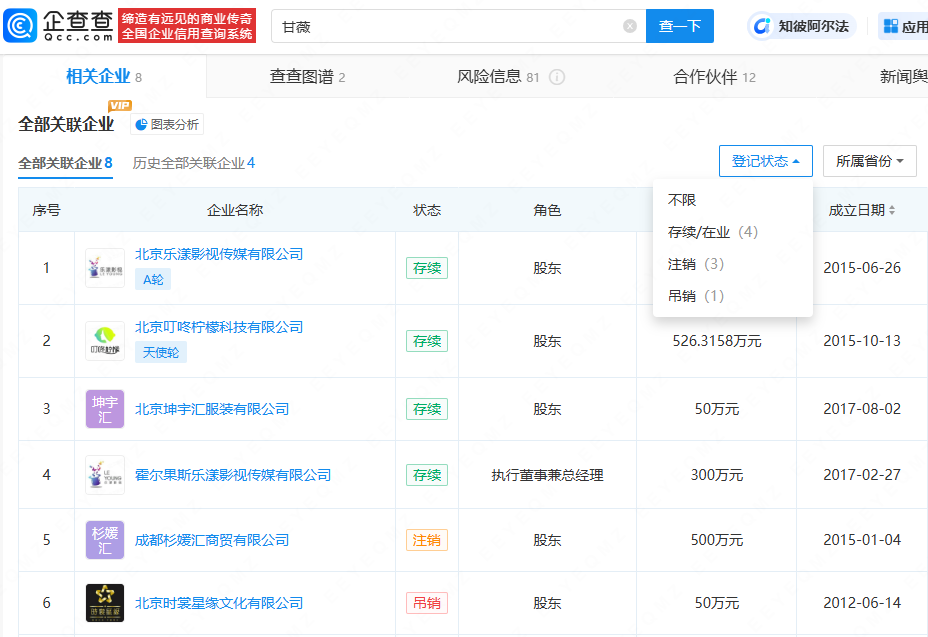Switch to the 合作伙伴 tab
928x637 pixels.
click(714, 77)
